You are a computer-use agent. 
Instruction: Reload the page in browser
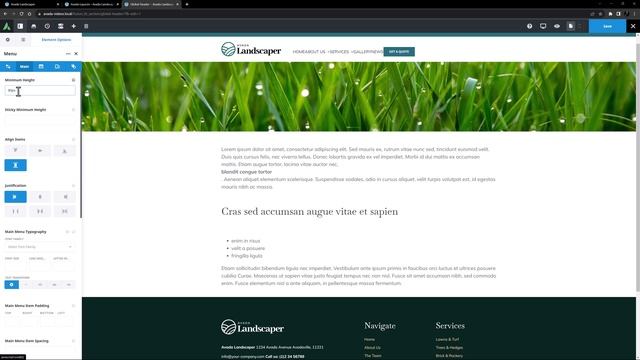pos(21,13)
